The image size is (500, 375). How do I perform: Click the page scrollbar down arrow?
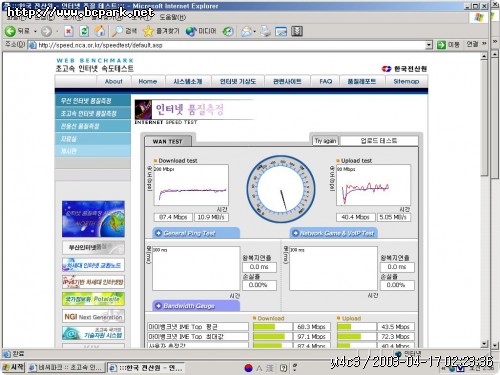[485, 344]
